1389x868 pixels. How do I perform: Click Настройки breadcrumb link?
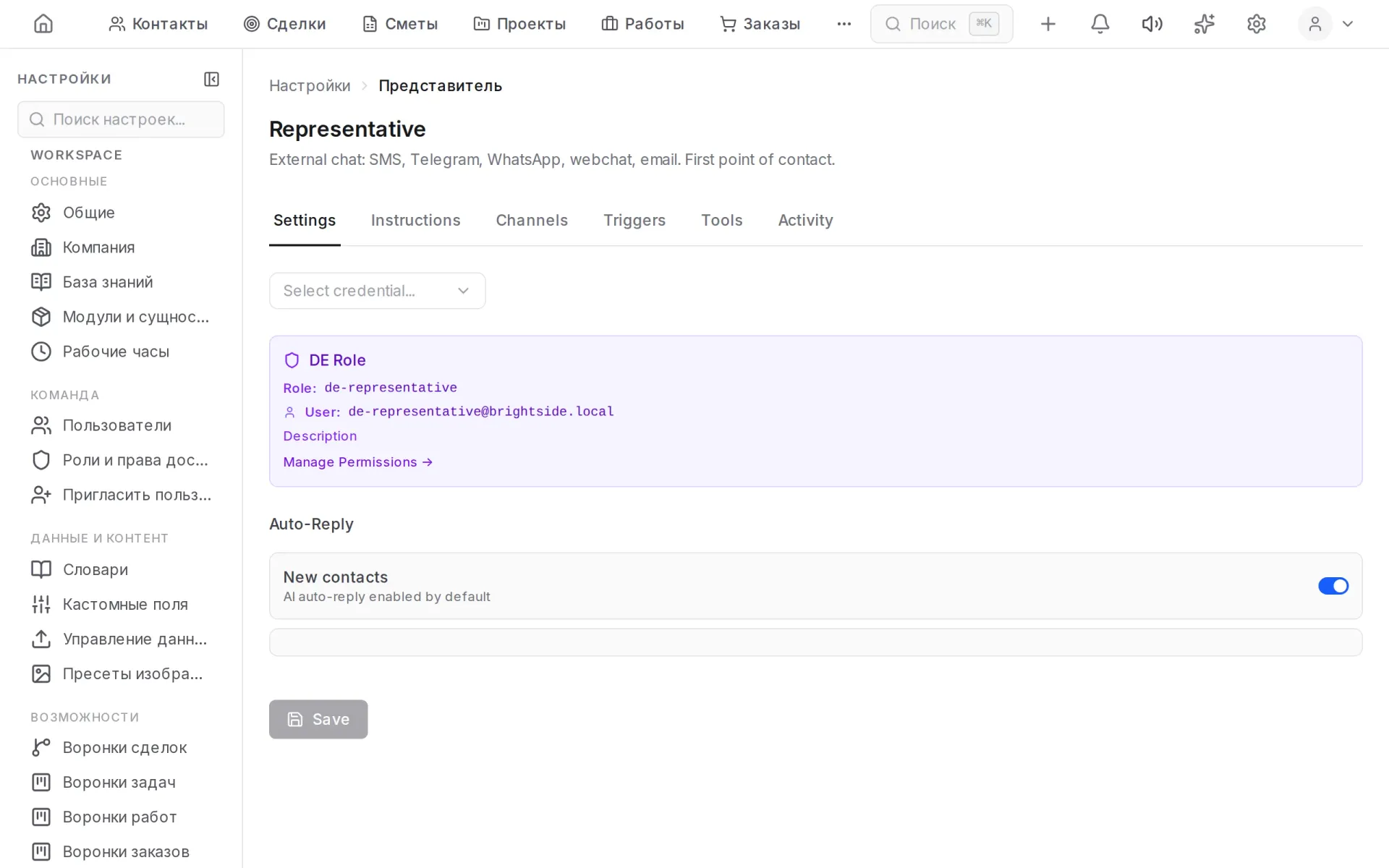click(310, 85)
